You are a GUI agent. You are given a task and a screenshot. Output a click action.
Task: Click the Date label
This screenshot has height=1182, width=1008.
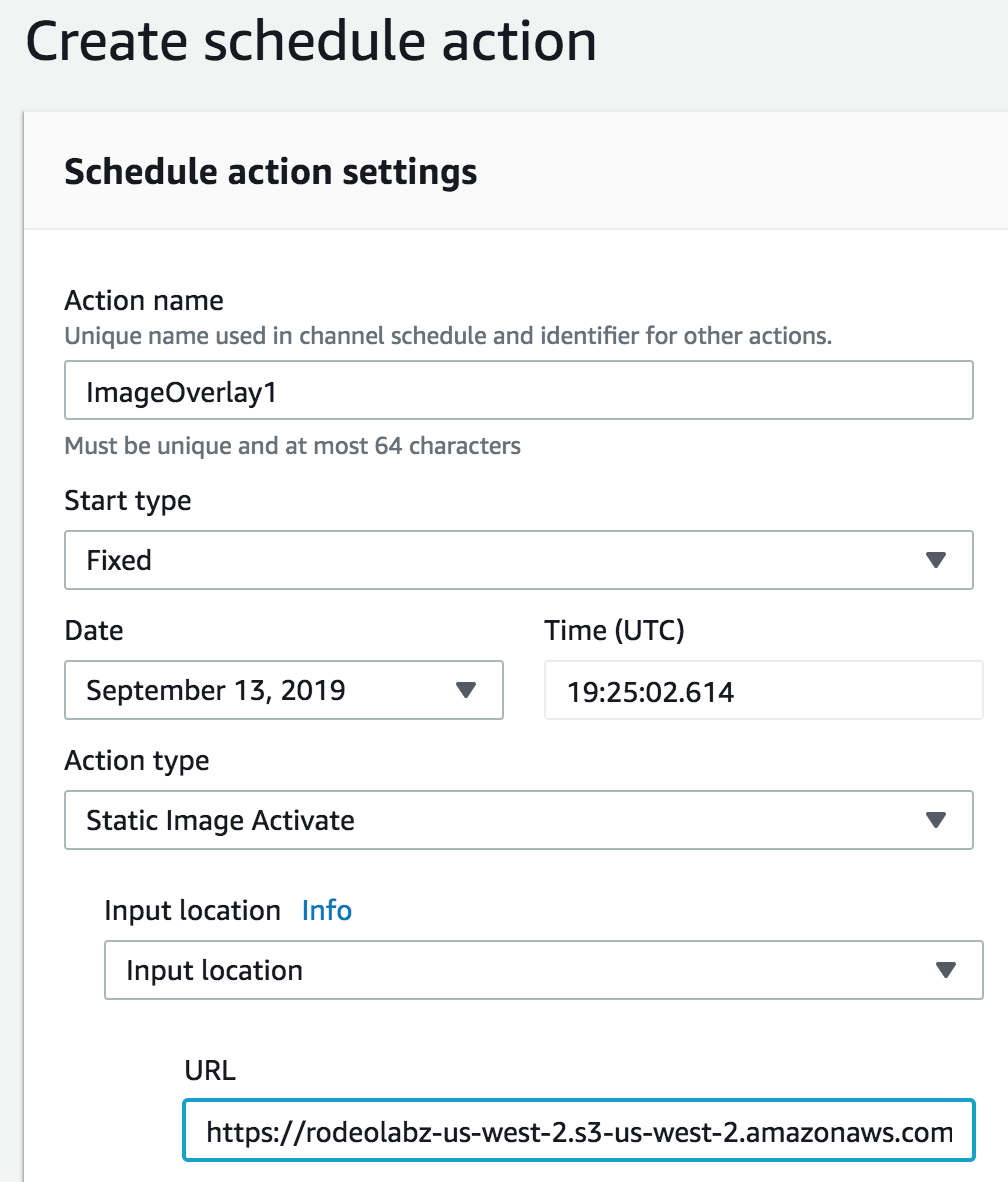[93, 630]
